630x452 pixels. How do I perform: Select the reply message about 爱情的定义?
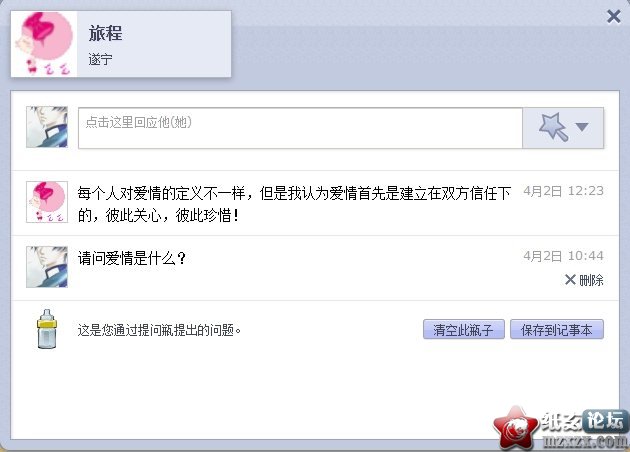[294, 204]
